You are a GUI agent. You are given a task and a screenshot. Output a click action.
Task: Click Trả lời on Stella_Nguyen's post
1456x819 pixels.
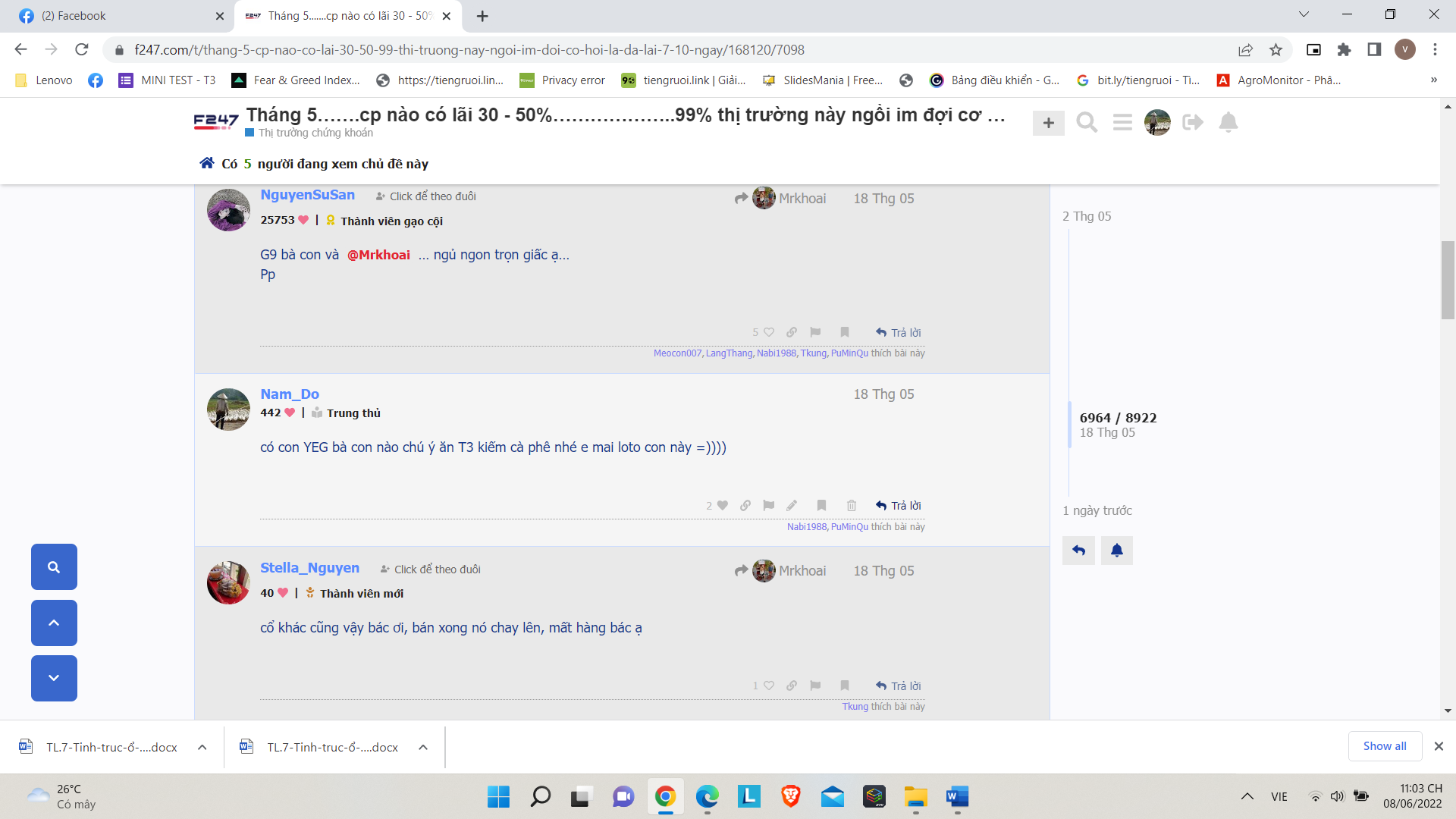[x=898, y=686]
